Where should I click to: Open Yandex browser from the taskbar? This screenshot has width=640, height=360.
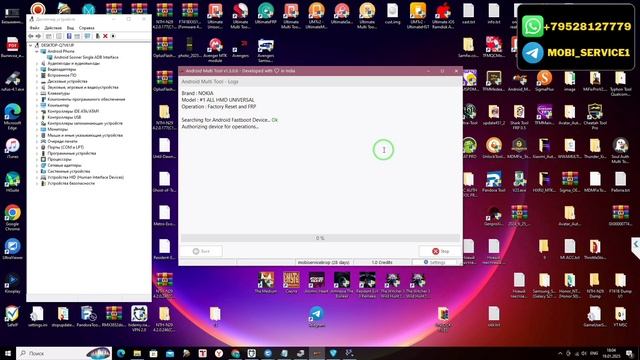click(x=219, y=353)
